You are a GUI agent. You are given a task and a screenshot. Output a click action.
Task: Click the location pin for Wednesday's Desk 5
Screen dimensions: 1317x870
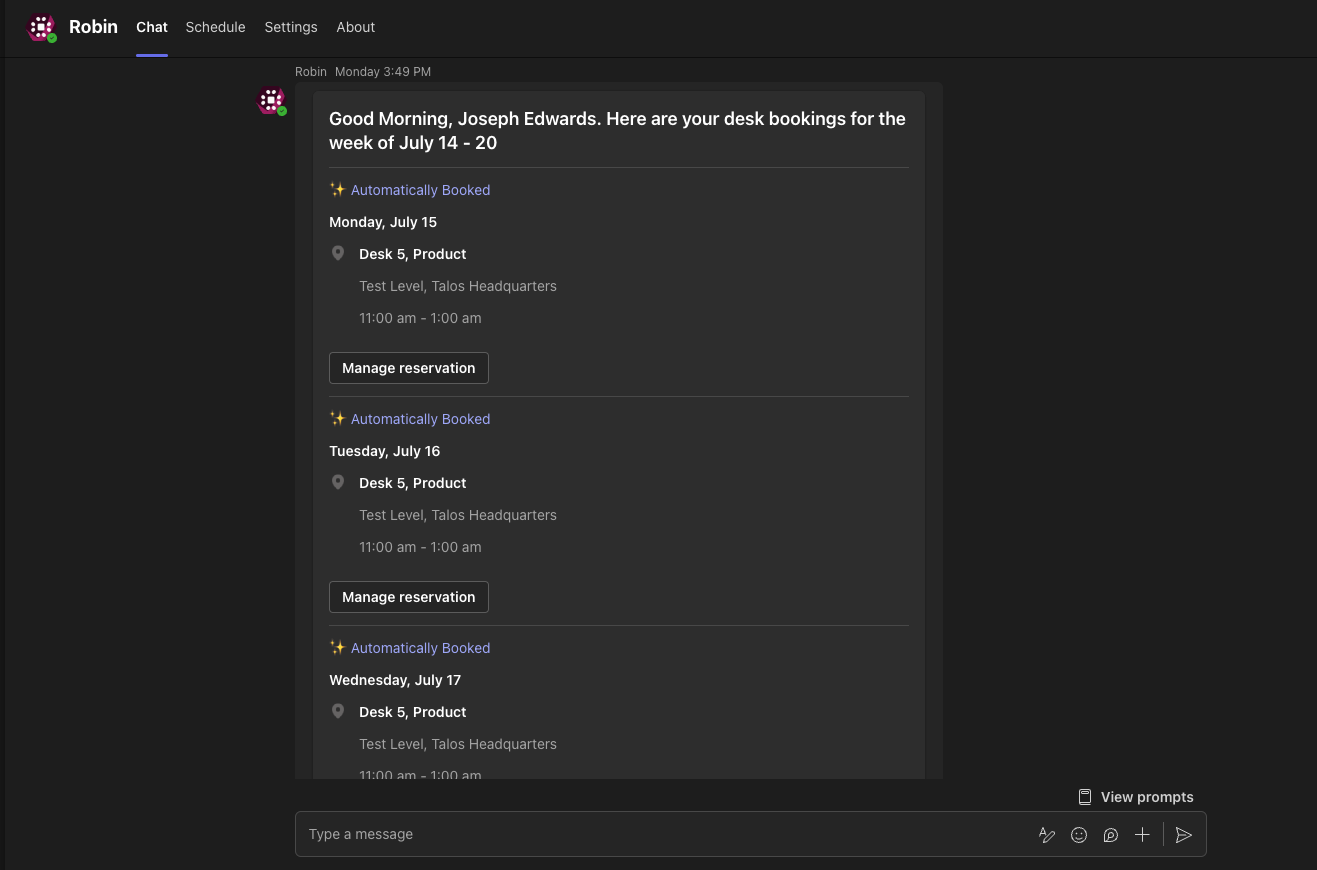pos(338,712)
